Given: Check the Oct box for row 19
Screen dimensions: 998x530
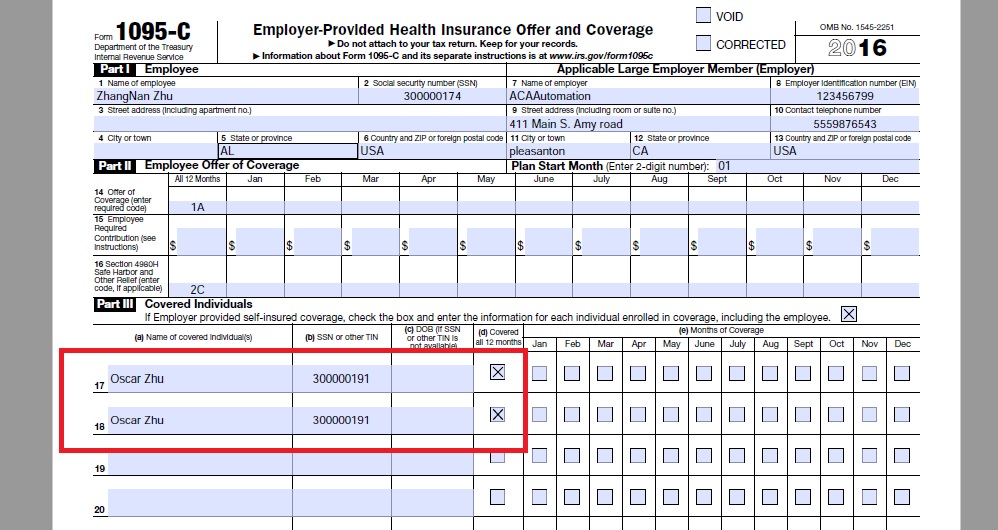Looking at the screenshot, I should click(836, 456).
